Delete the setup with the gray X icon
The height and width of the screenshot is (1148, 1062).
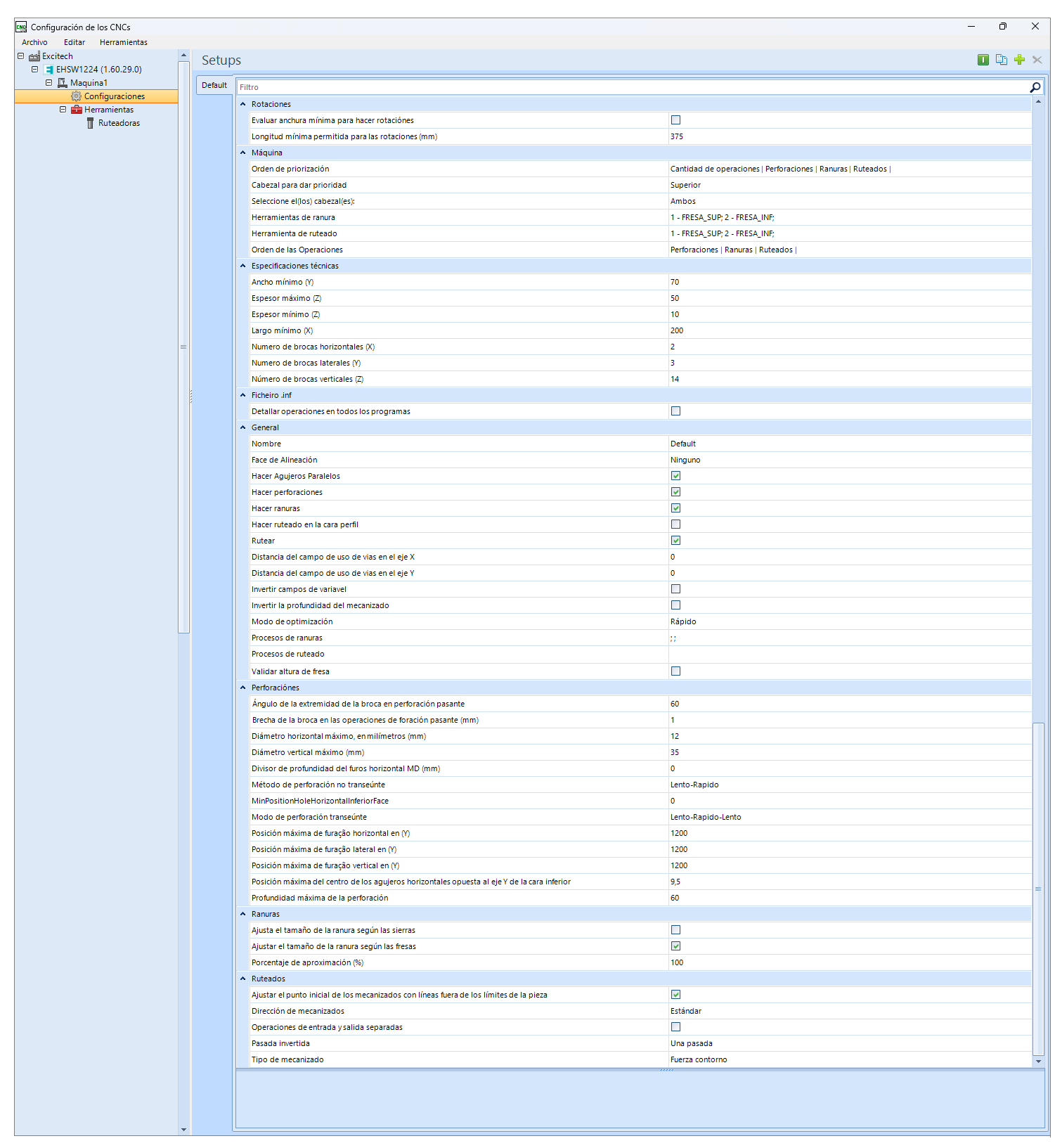pyautogui.click(x=1037, y=60)
